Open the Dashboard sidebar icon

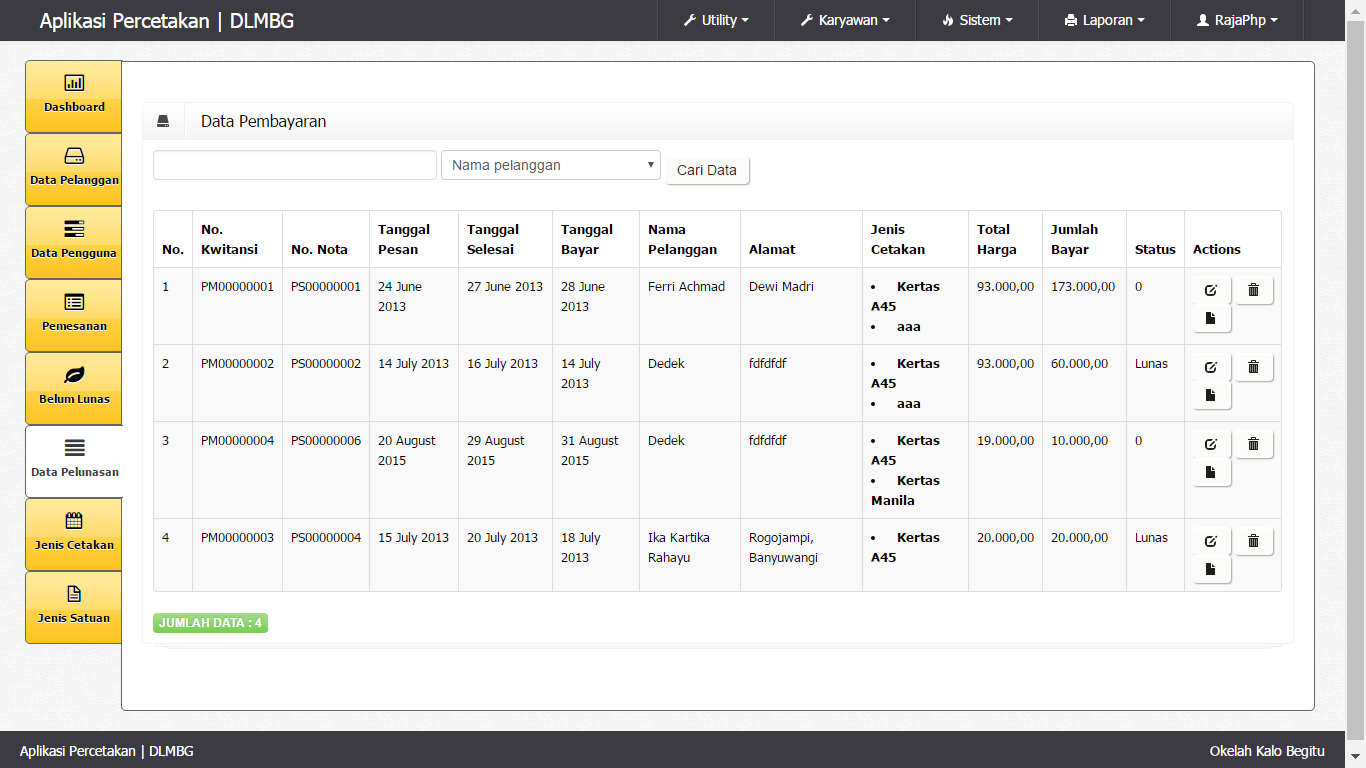(x=74, y=84)
